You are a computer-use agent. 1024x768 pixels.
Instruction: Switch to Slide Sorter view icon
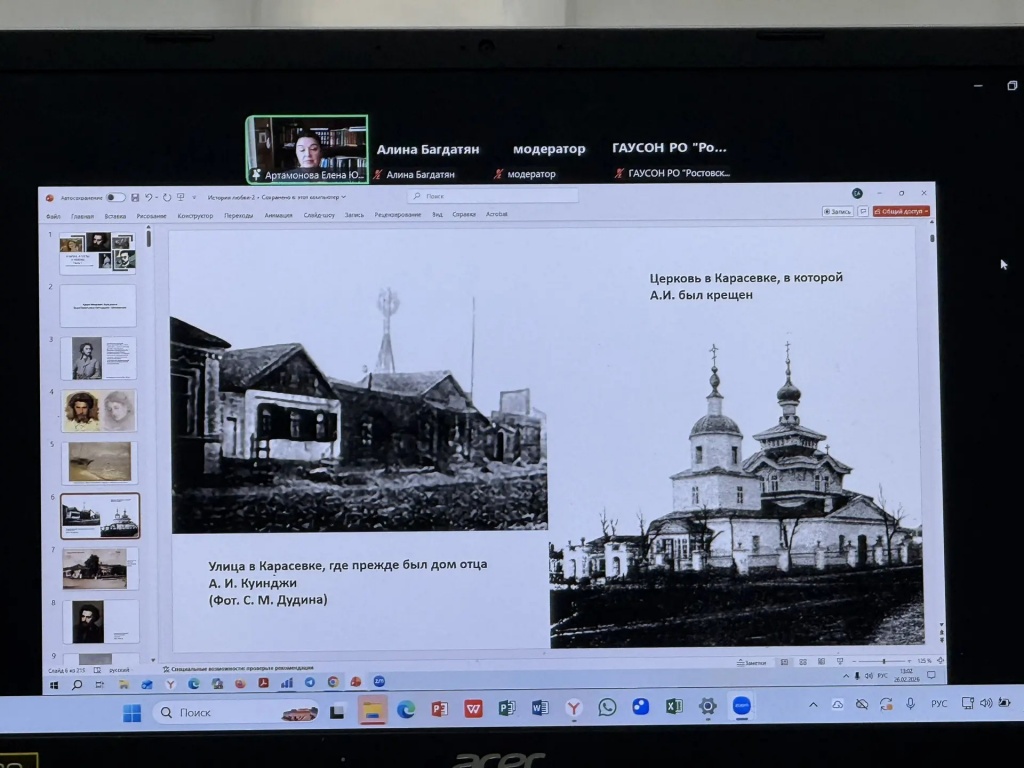[x=801, y=662]
